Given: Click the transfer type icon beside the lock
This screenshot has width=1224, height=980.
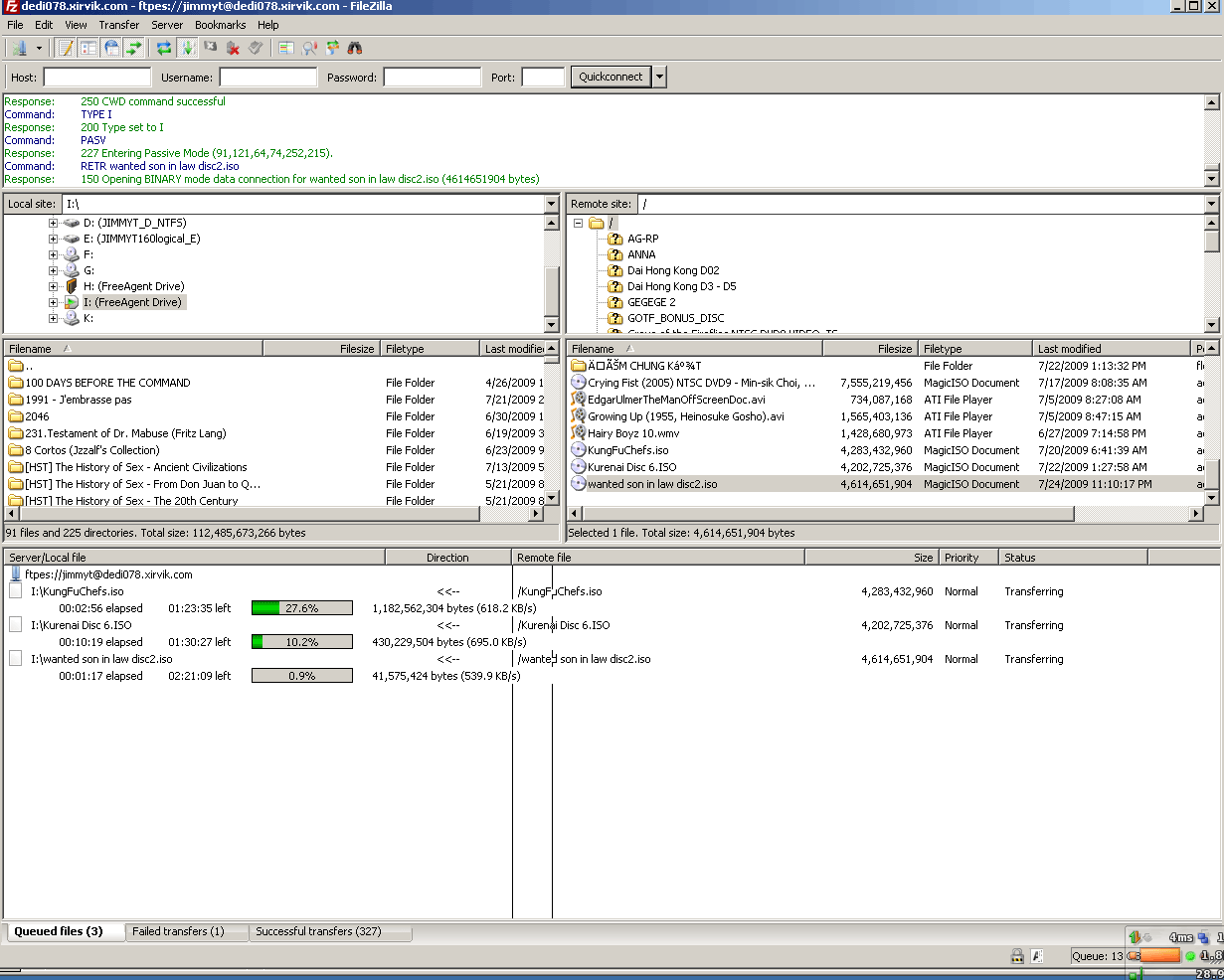Looking at the screenshot, I should (1037, 956).
